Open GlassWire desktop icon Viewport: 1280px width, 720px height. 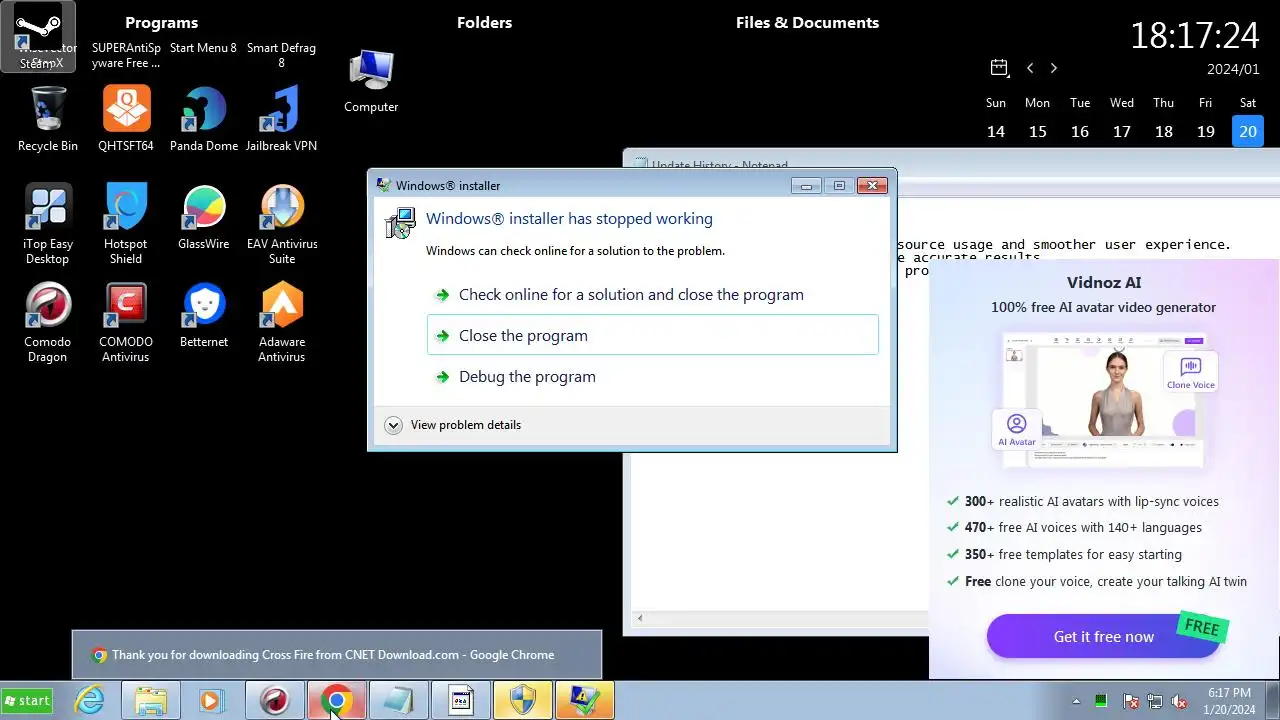coord(204,217)
